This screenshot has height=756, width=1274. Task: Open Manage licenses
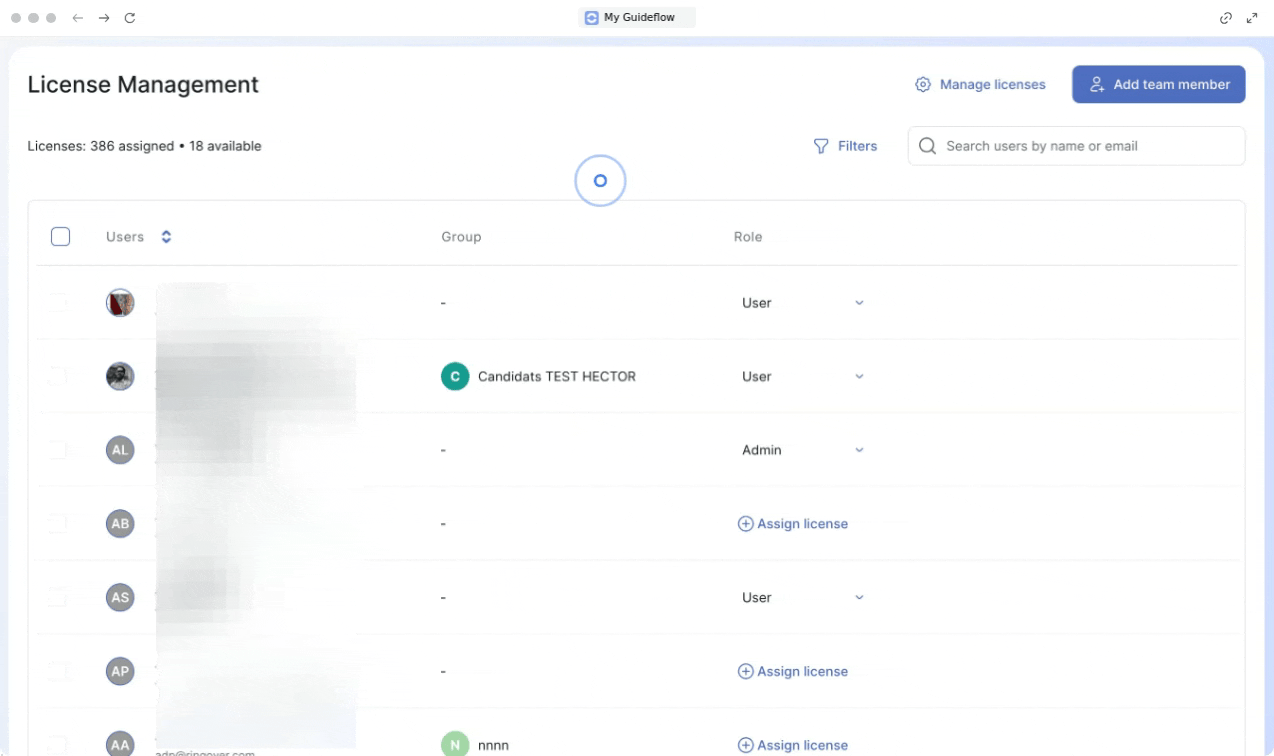(x=980, y=85)
